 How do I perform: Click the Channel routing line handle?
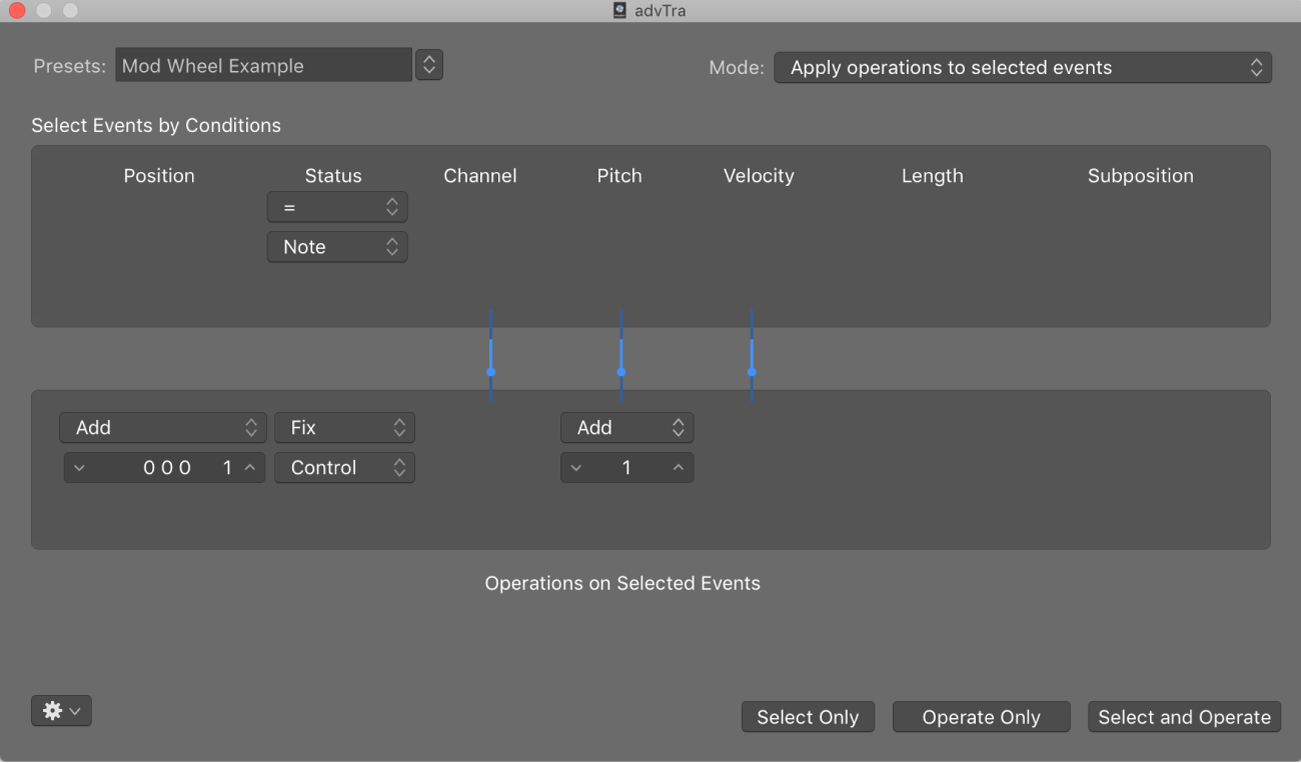pyautogui.click(x=491, y=371)
